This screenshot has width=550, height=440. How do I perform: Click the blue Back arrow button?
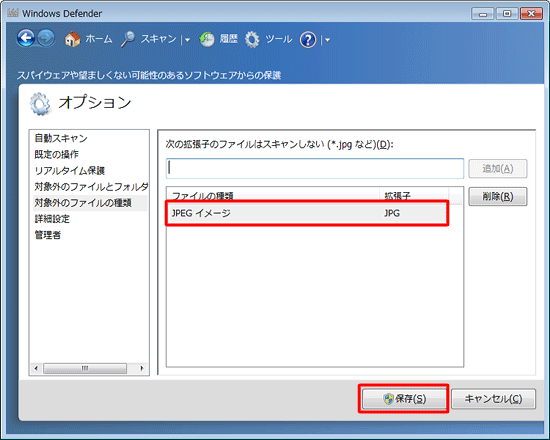pos(26,38)
